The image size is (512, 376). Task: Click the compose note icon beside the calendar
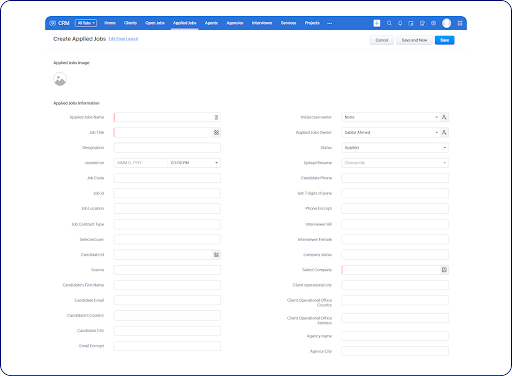pyautogui.click(x=422, y=23)
